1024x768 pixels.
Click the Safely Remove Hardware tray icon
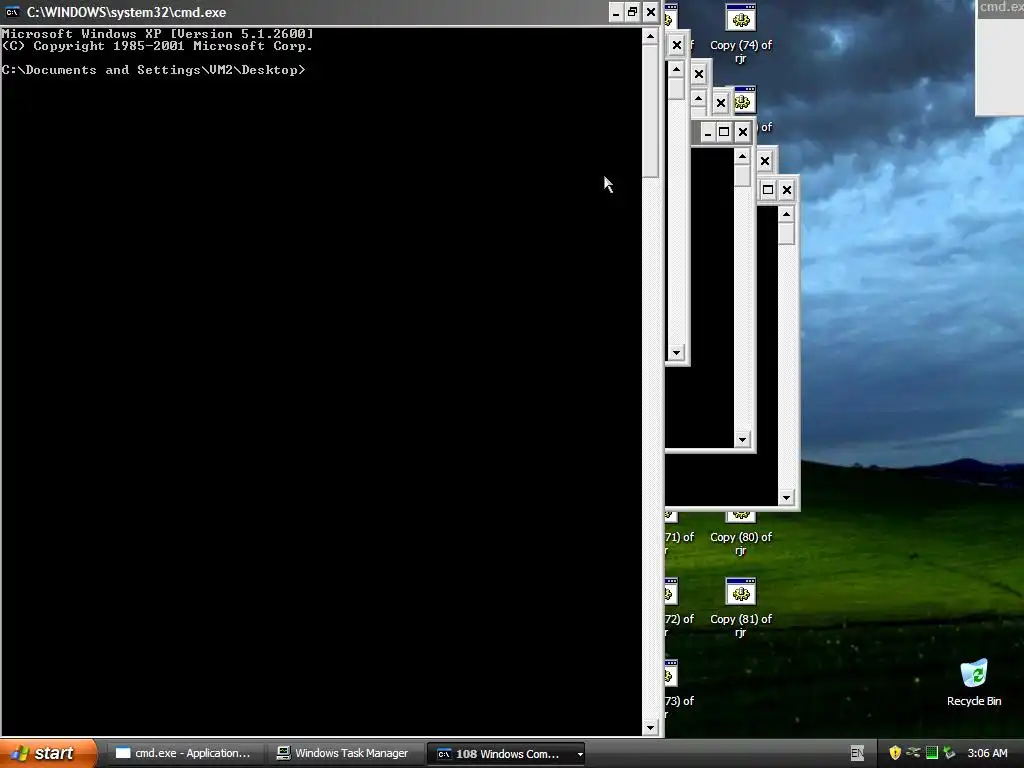pyautogui.click(x=913, y=753)
